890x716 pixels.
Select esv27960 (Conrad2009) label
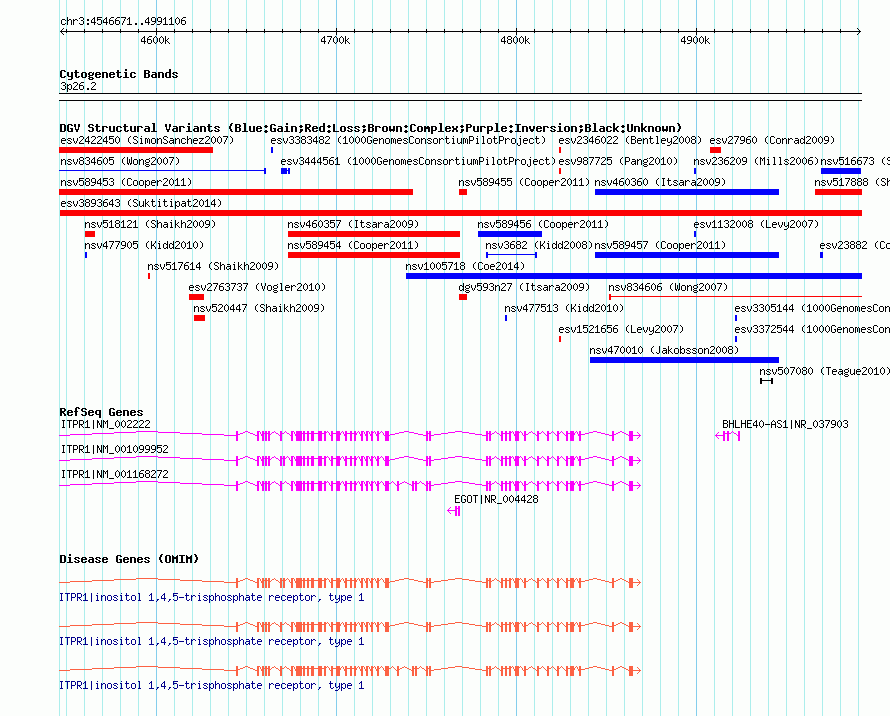click(x=772, y=140)
